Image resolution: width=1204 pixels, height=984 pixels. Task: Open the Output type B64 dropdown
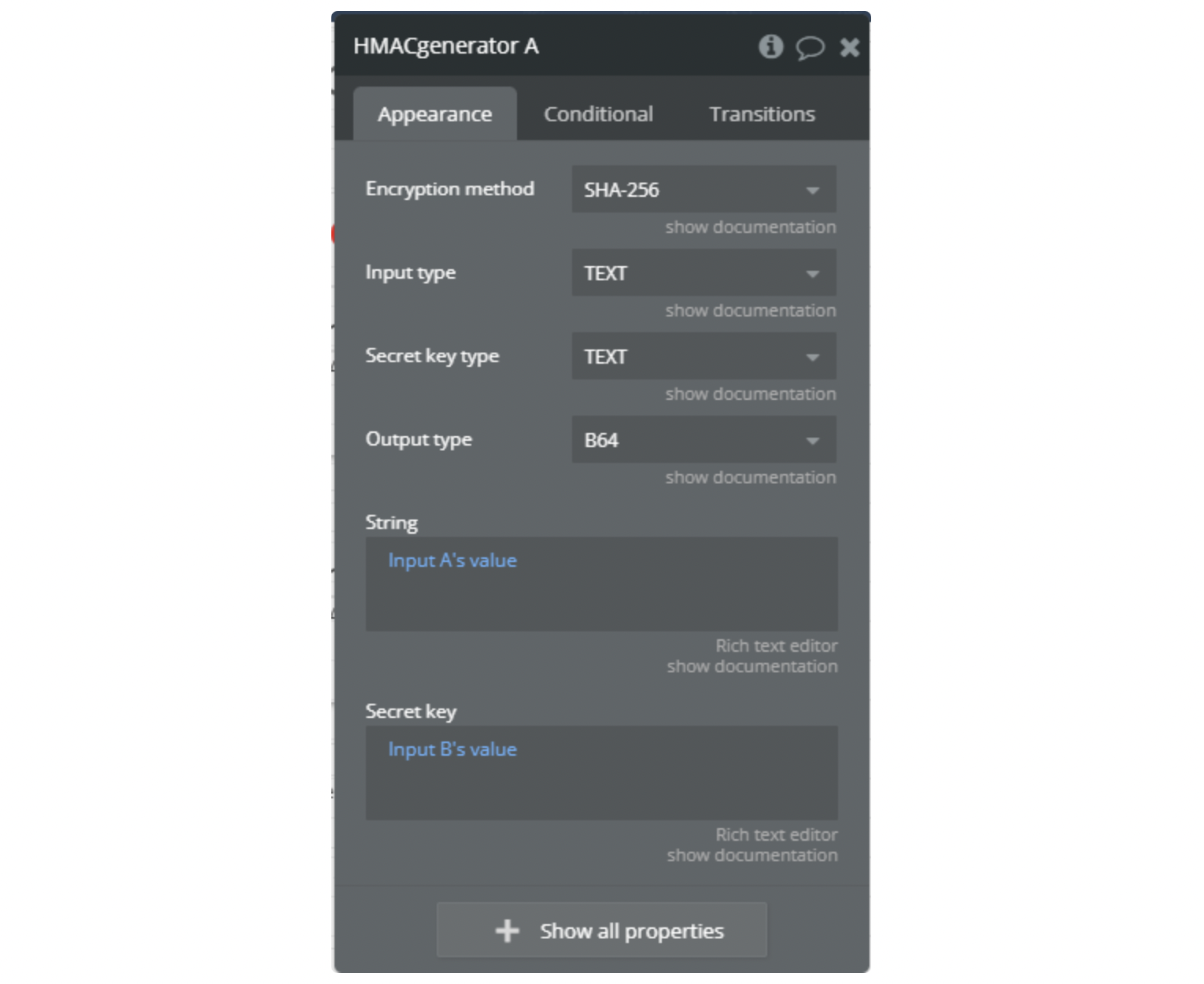pyautogui.click(x=704, y=440)
